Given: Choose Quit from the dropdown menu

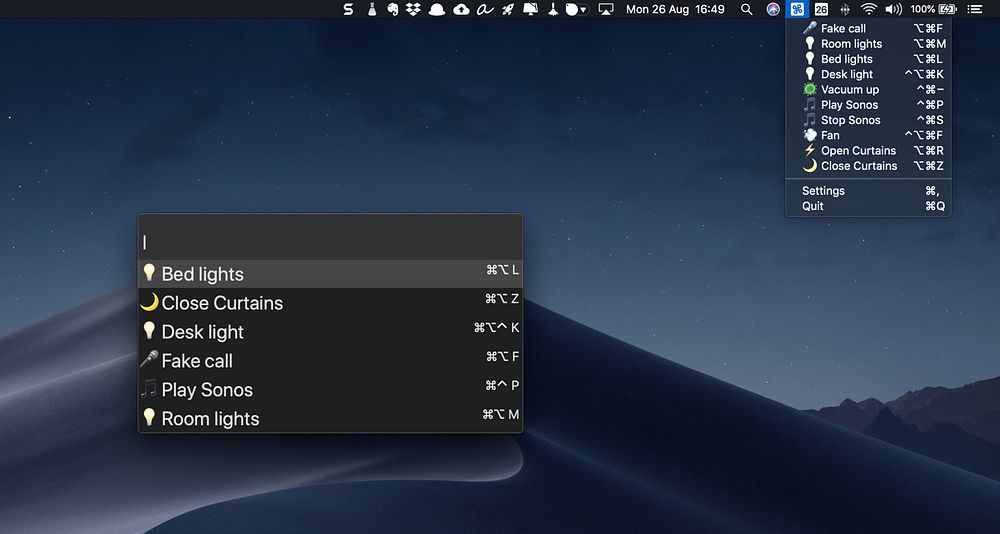Looking at the screenshot, I should coord(868,206).
